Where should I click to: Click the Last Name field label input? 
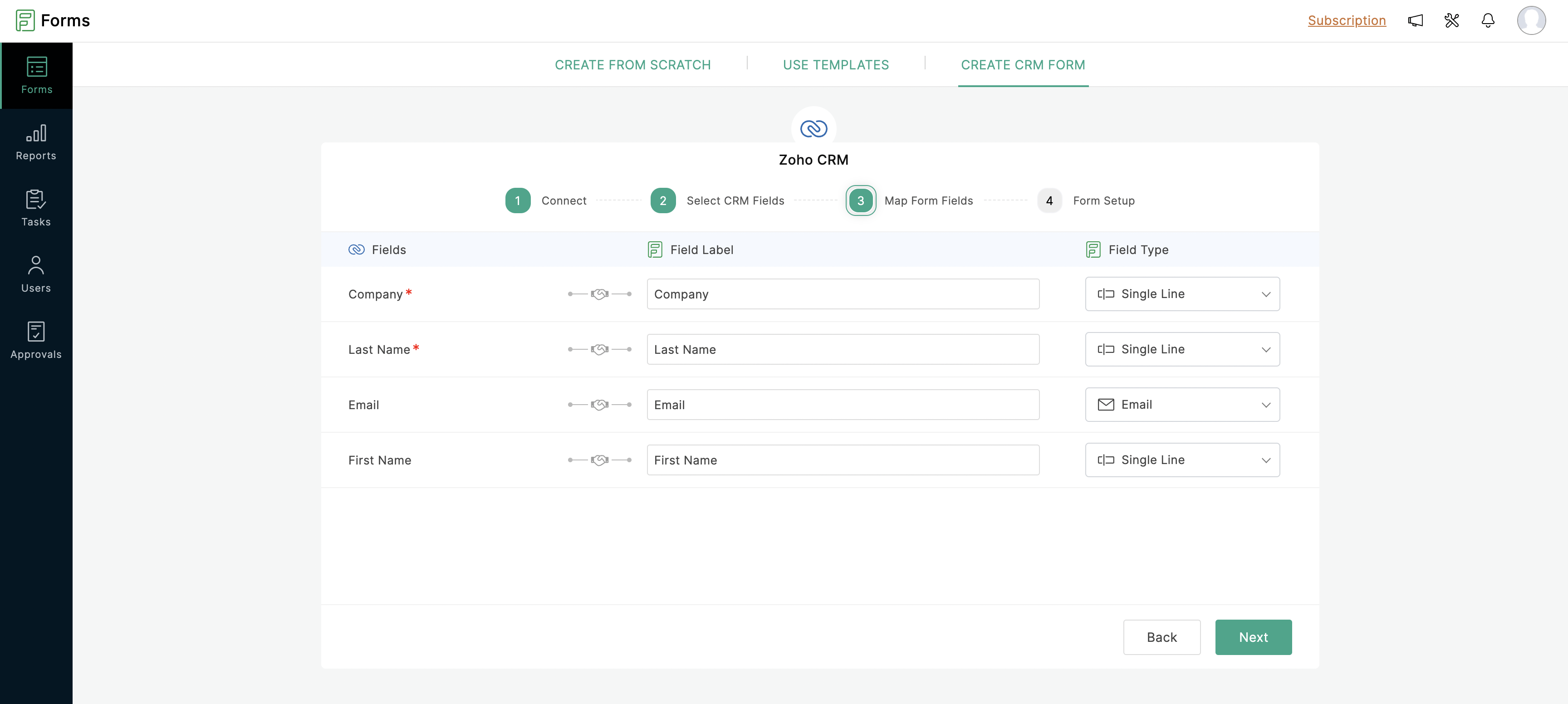(x=843, y=350)
